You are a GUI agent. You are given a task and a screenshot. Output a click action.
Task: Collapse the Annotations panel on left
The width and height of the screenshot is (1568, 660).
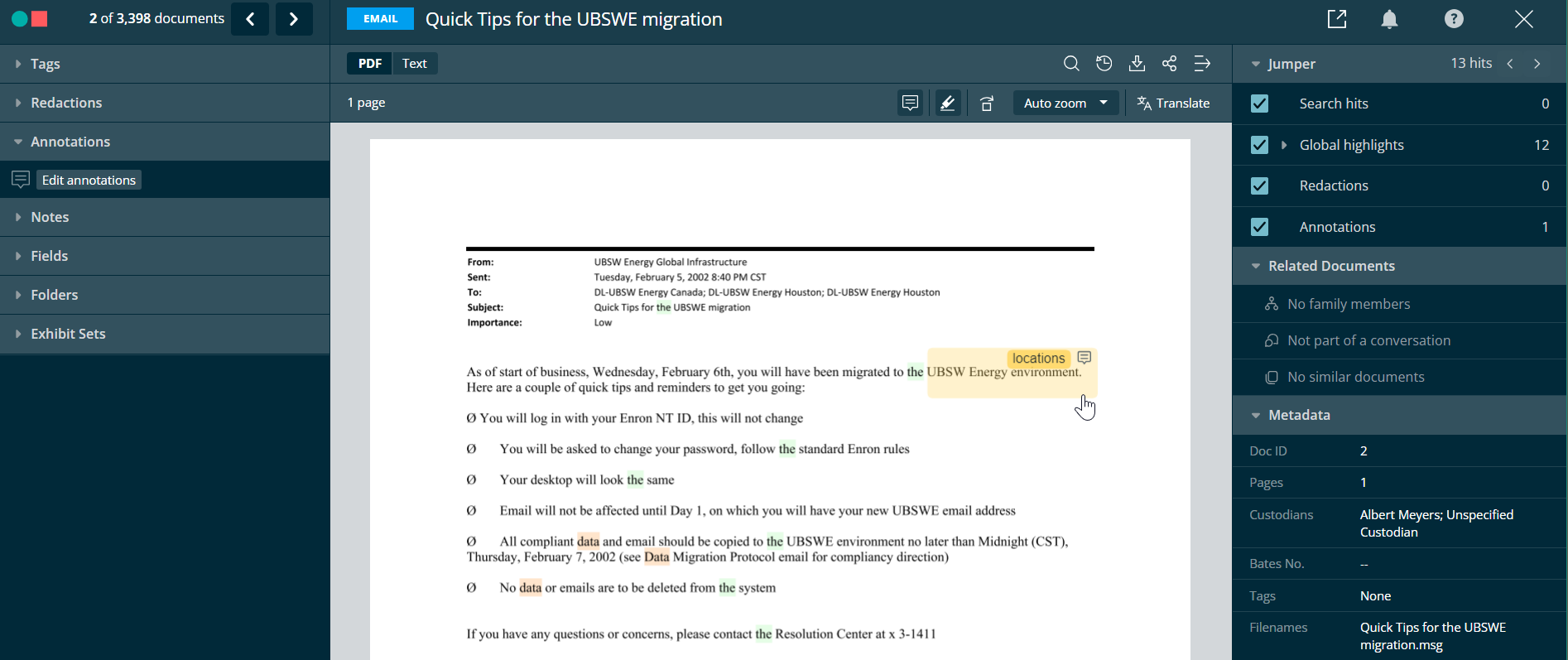pyautogui.click(x=165, y=142)
